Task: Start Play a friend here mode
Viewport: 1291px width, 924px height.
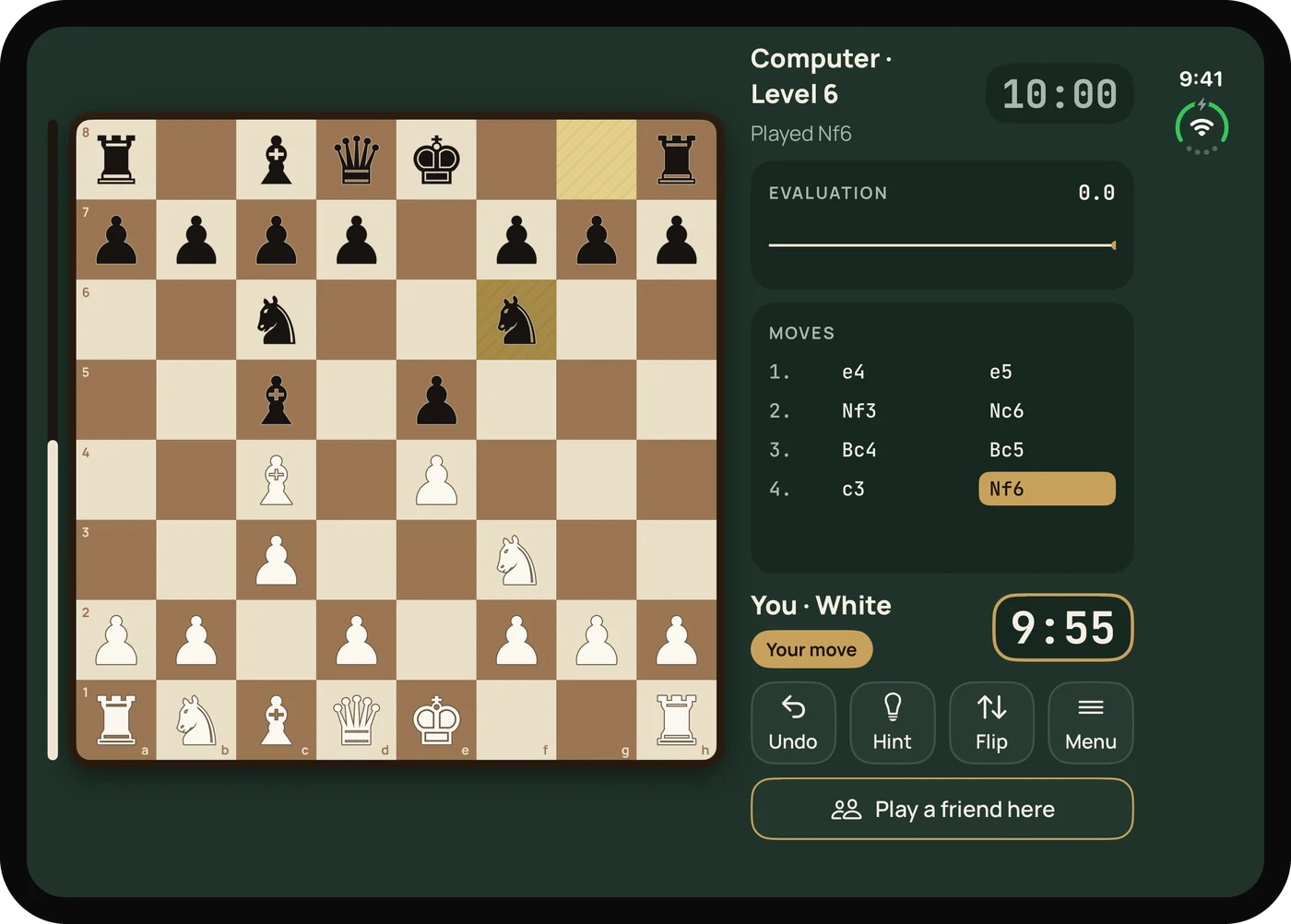Action: pos(942,809)
